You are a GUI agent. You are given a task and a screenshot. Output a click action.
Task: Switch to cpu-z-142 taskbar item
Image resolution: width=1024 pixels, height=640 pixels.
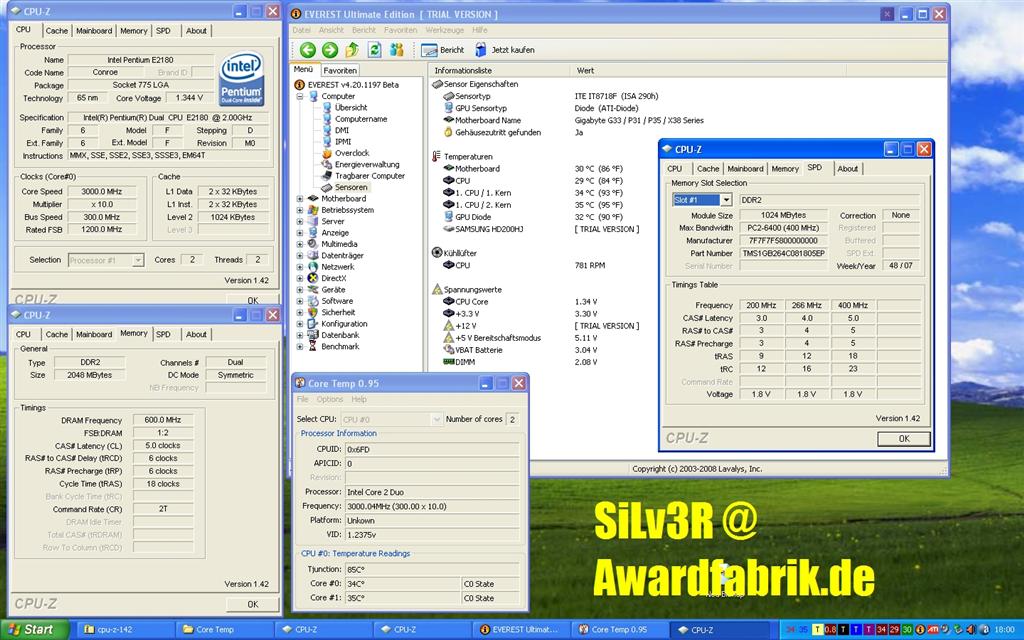(x=123, y=630)
